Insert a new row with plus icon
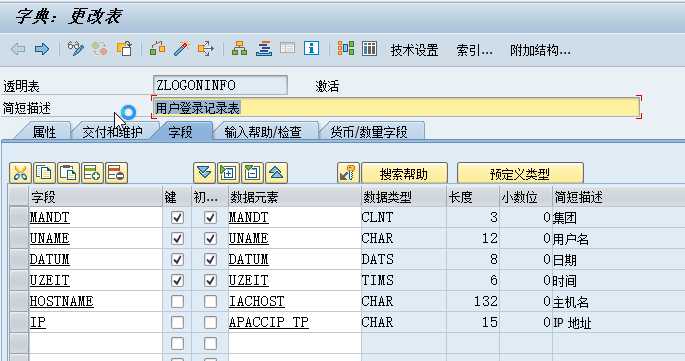This screenshot has width=685, height=361. pyautogui.click(x=92, y=173)
